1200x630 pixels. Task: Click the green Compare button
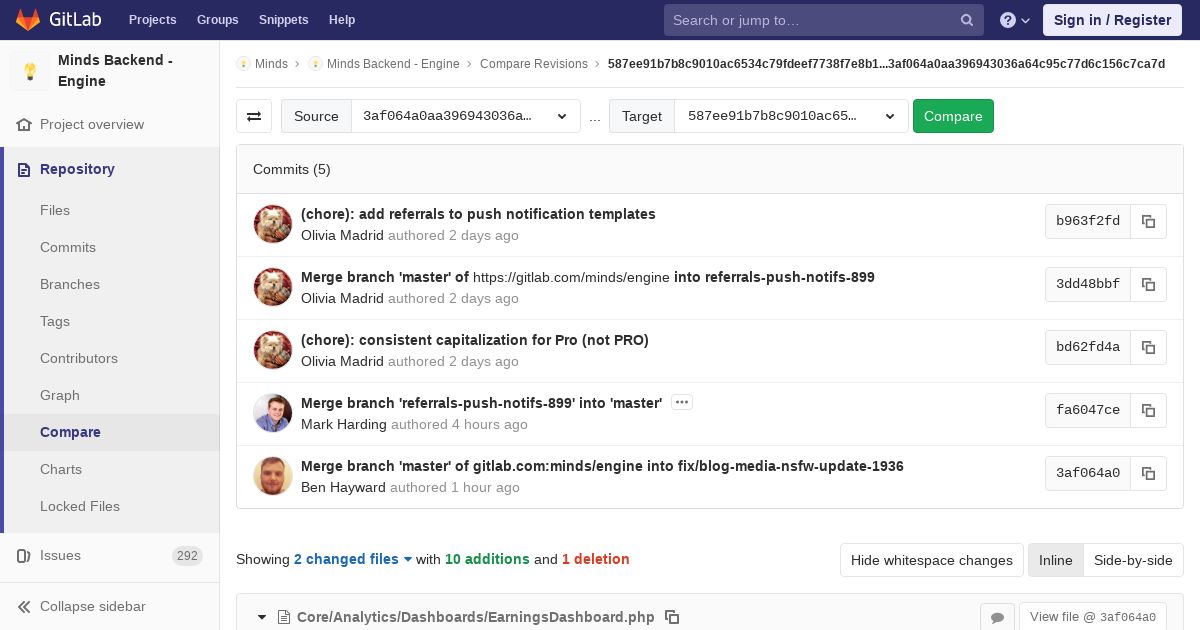[x=953, y=116]
